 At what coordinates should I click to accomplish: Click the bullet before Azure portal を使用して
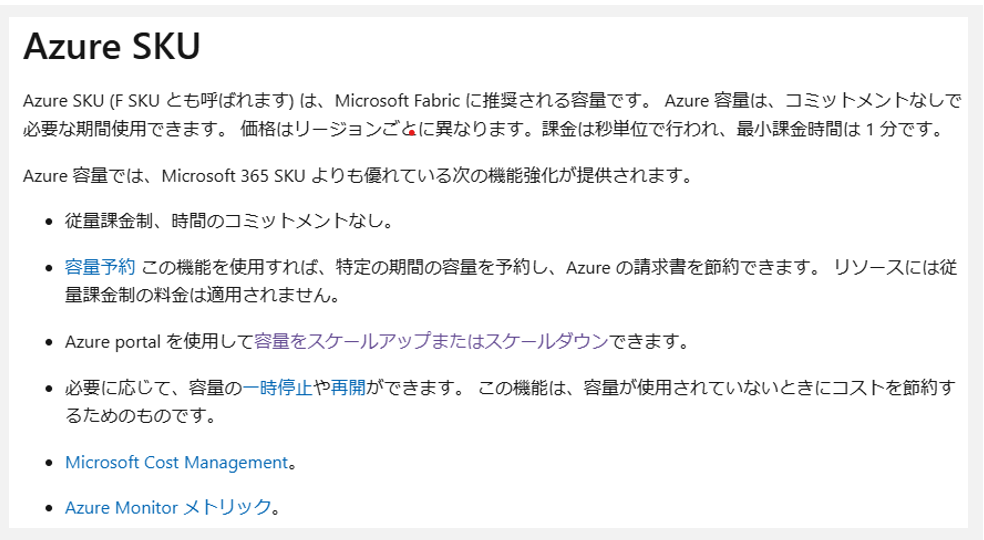click(x=49, y=343)
